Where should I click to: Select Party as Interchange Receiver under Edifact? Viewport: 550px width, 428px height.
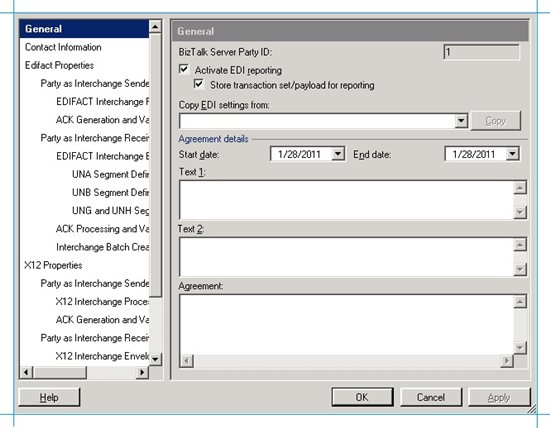point(95,138)
